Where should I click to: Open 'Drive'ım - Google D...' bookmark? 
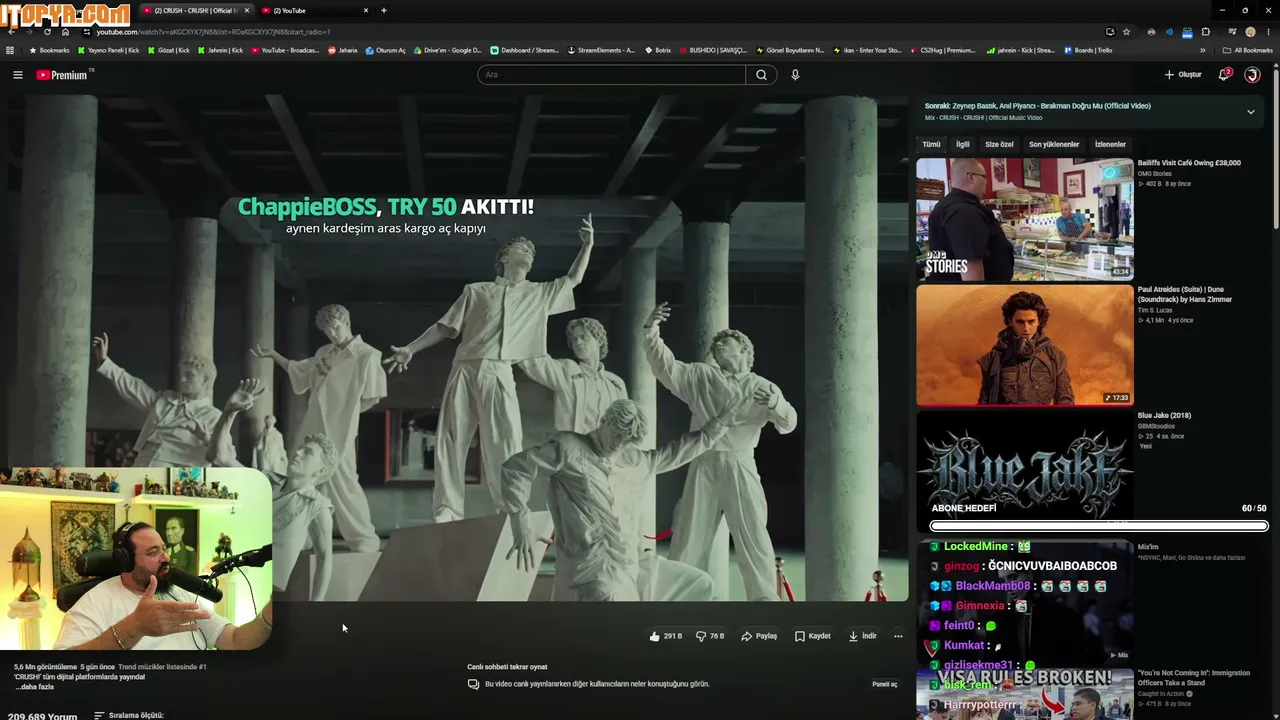448,50
